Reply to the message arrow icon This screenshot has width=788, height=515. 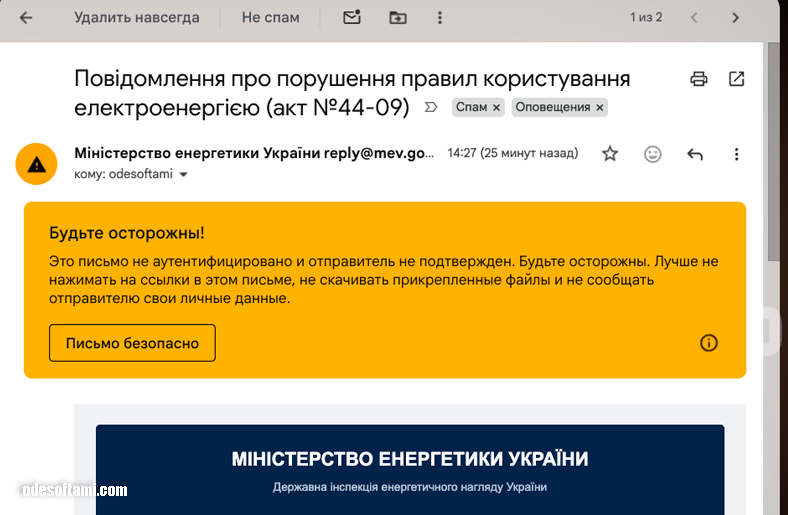(695, 154)
